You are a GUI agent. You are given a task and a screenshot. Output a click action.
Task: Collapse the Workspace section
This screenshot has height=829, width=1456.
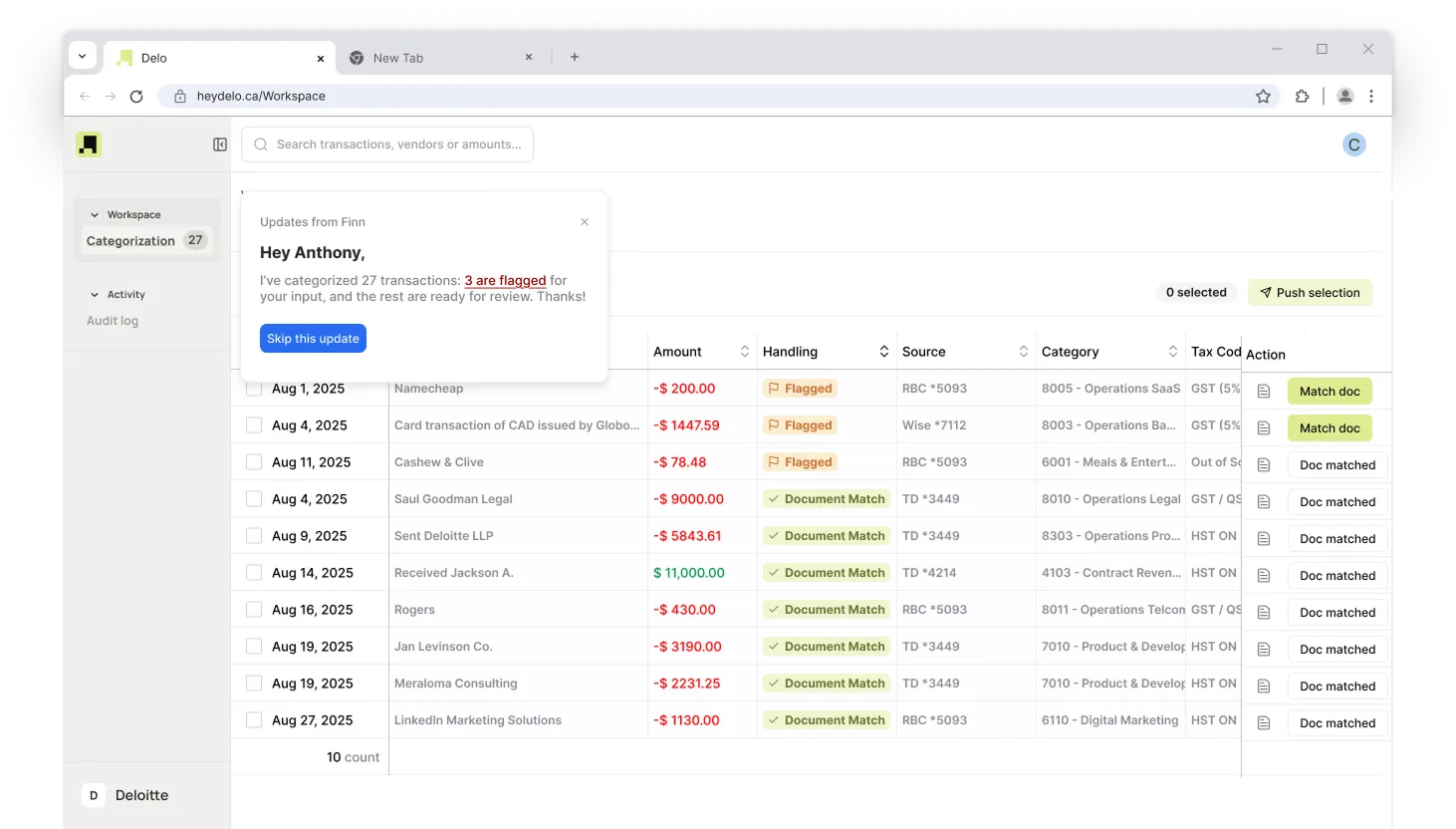(x=95, y=214)
